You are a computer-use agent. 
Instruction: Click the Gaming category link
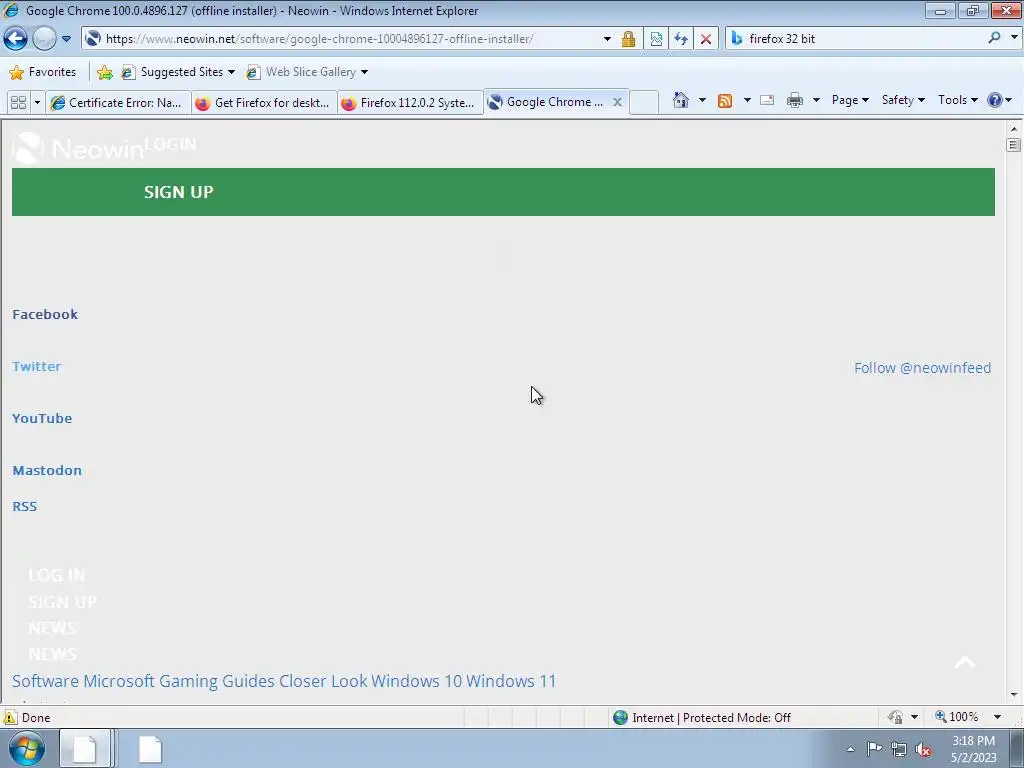[189, 680]
